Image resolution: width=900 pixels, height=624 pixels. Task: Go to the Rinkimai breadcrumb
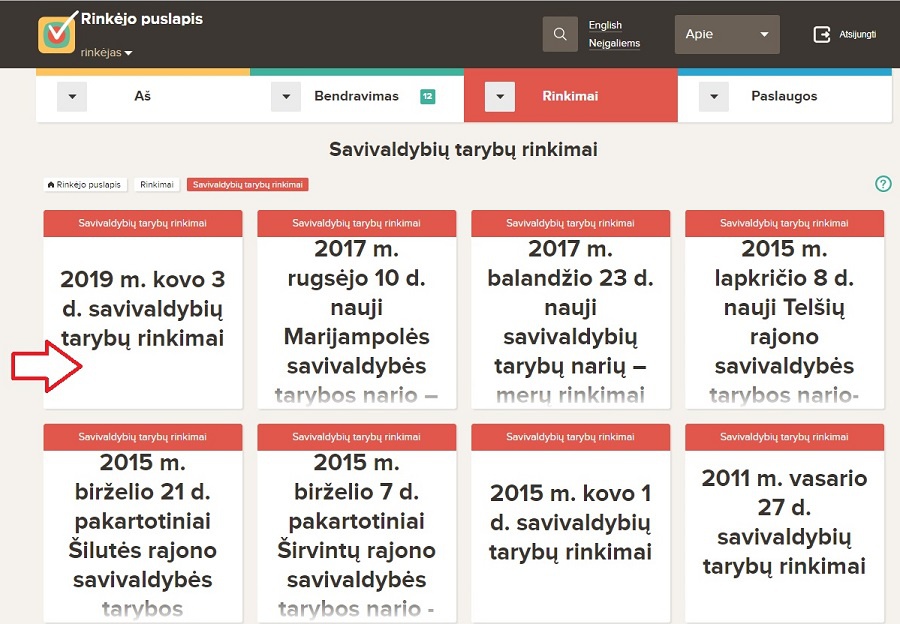click(157, 184)
